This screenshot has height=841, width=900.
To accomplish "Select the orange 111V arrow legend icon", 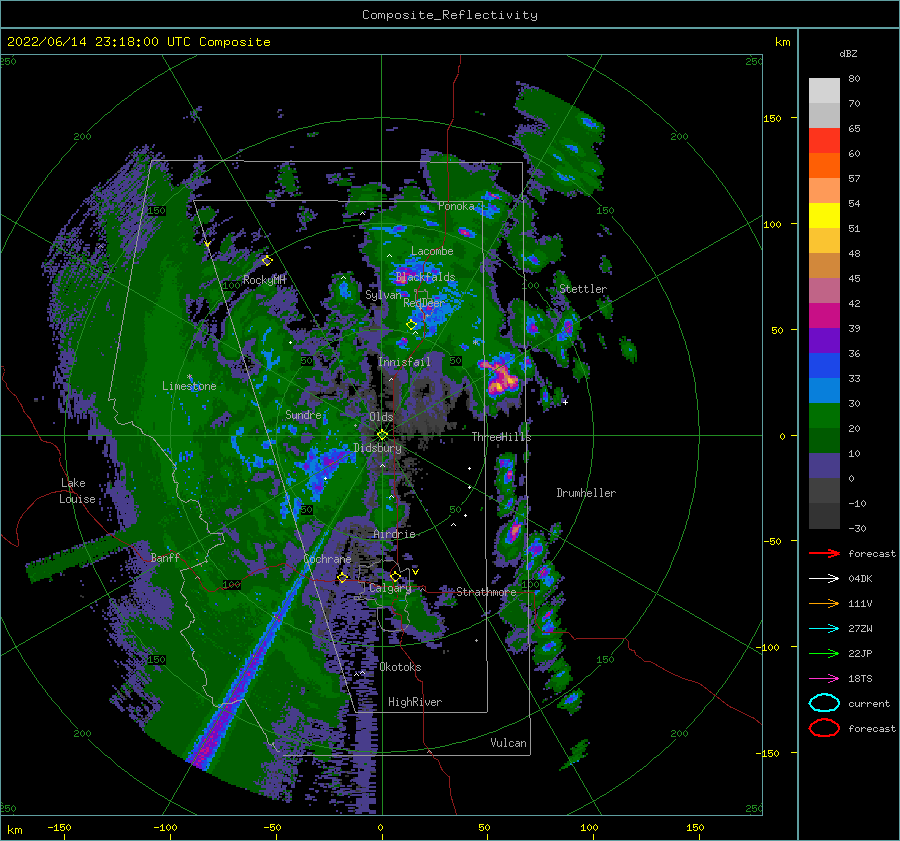I will click(824, 603).
